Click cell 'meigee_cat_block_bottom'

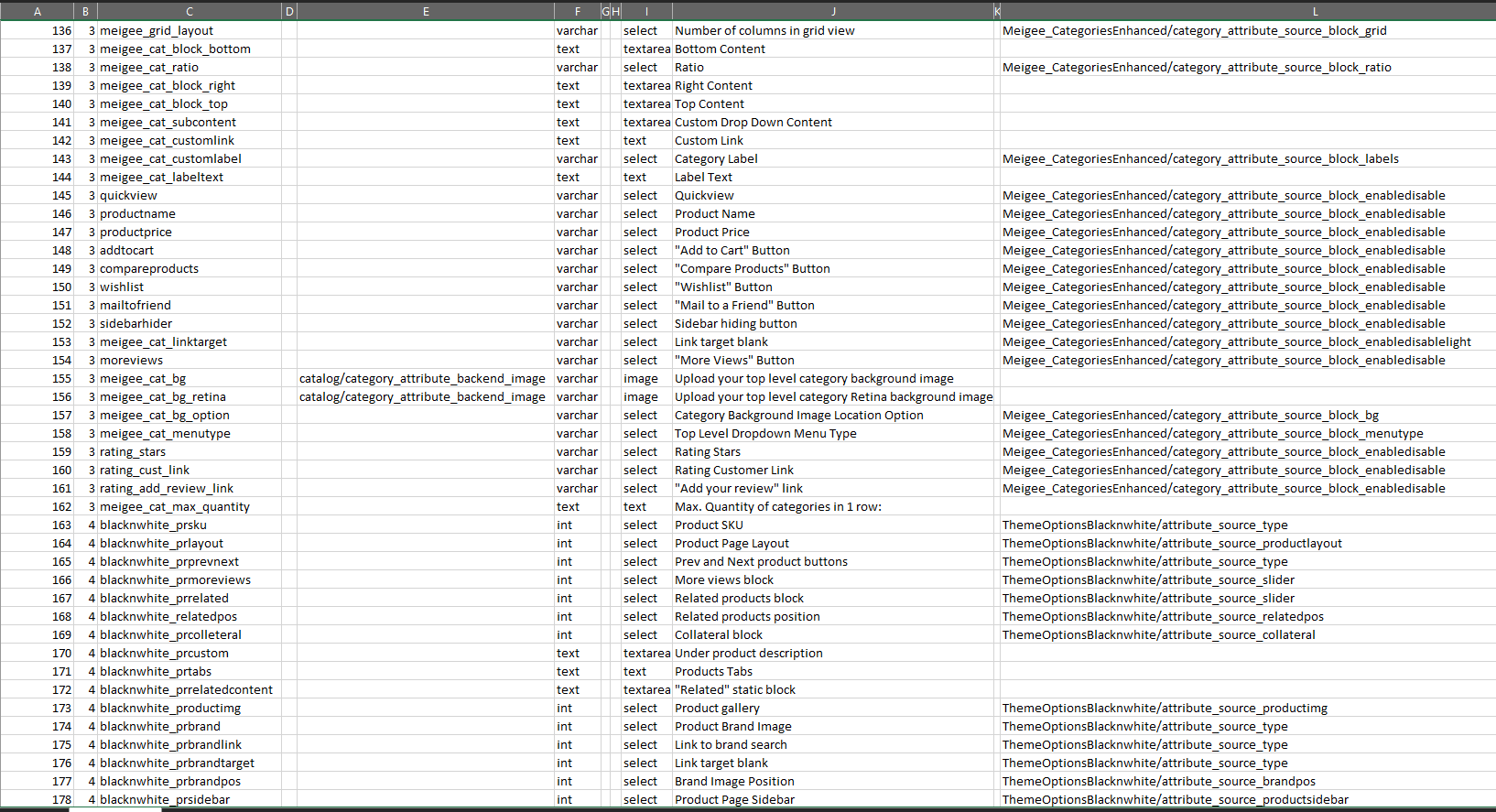pos(189,49)
